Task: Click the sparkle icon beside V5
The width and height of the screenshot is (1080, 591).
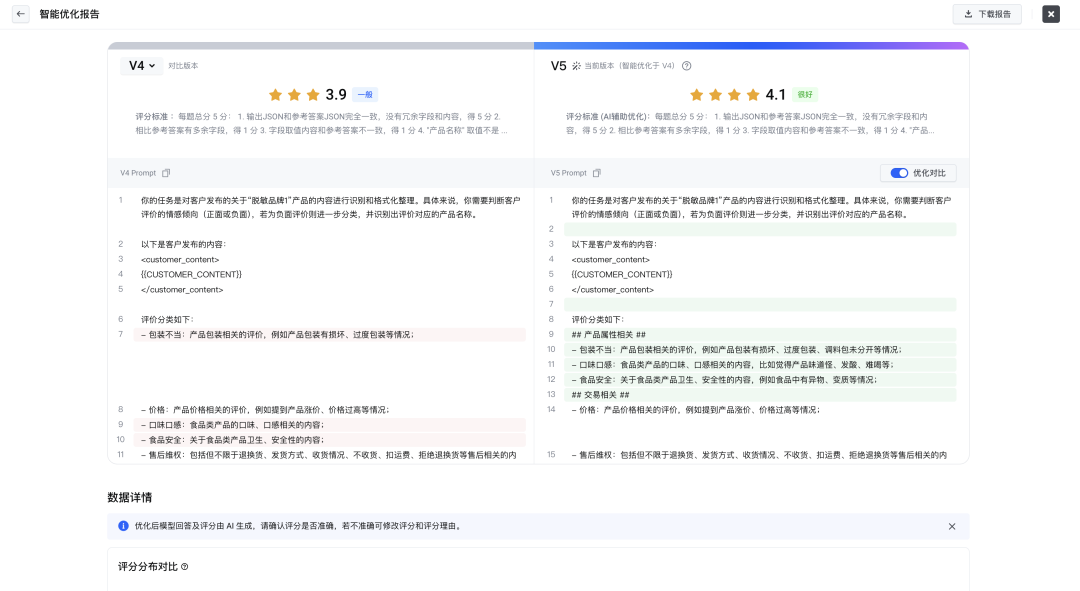Action: (576, 66)
